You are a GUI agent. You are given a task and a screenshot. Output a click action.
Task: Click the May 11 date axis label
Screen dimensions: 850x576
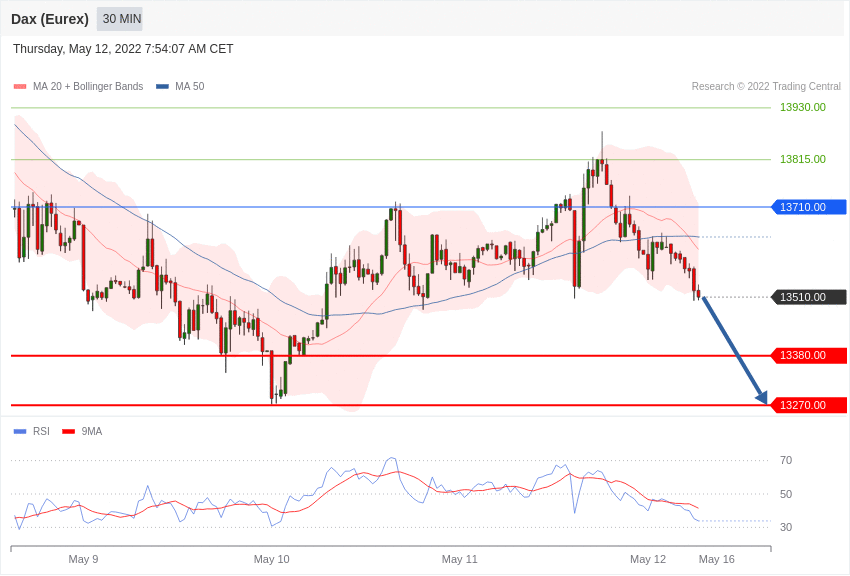[x=460, y=559]
